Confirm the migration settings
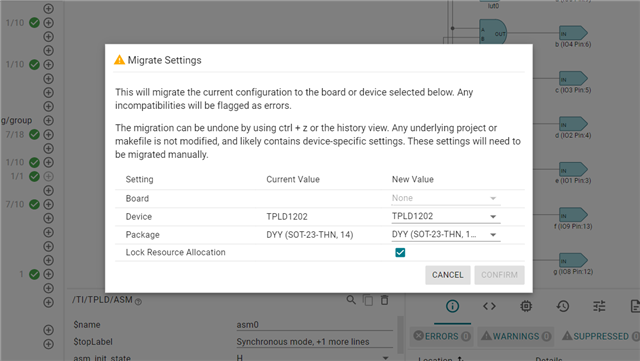The height and width of the screenshot is (361, 640). pyautogui.click(x=499, y=275)
